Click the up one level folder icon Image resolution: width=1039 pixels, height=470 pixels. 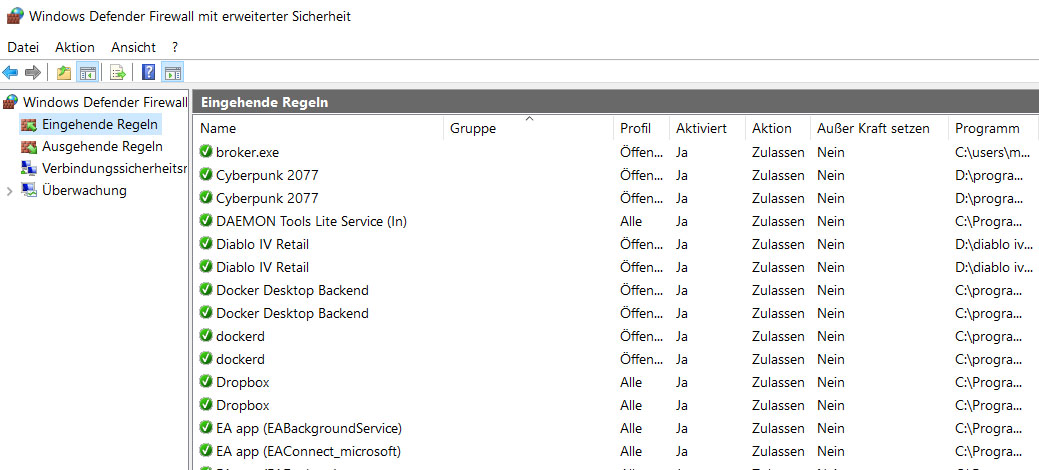(x=64, y=72)
